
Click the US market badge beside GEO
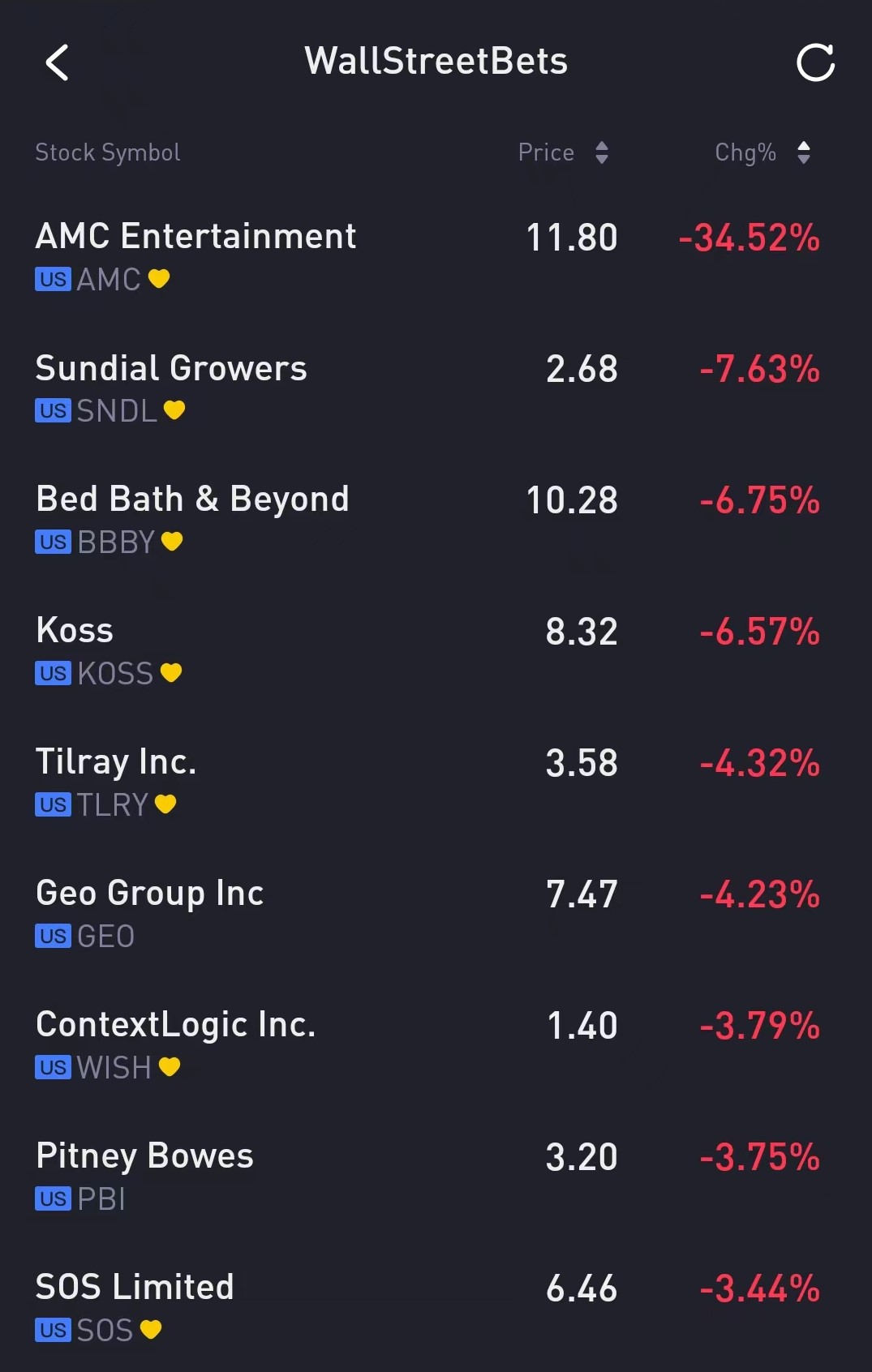click(x=53, y=937)
